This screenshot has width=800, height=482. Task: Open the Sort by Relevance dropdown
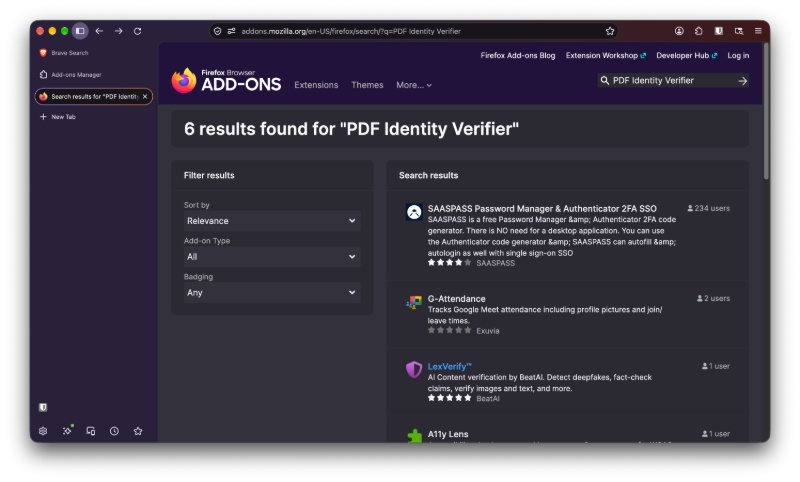[272, 221]
